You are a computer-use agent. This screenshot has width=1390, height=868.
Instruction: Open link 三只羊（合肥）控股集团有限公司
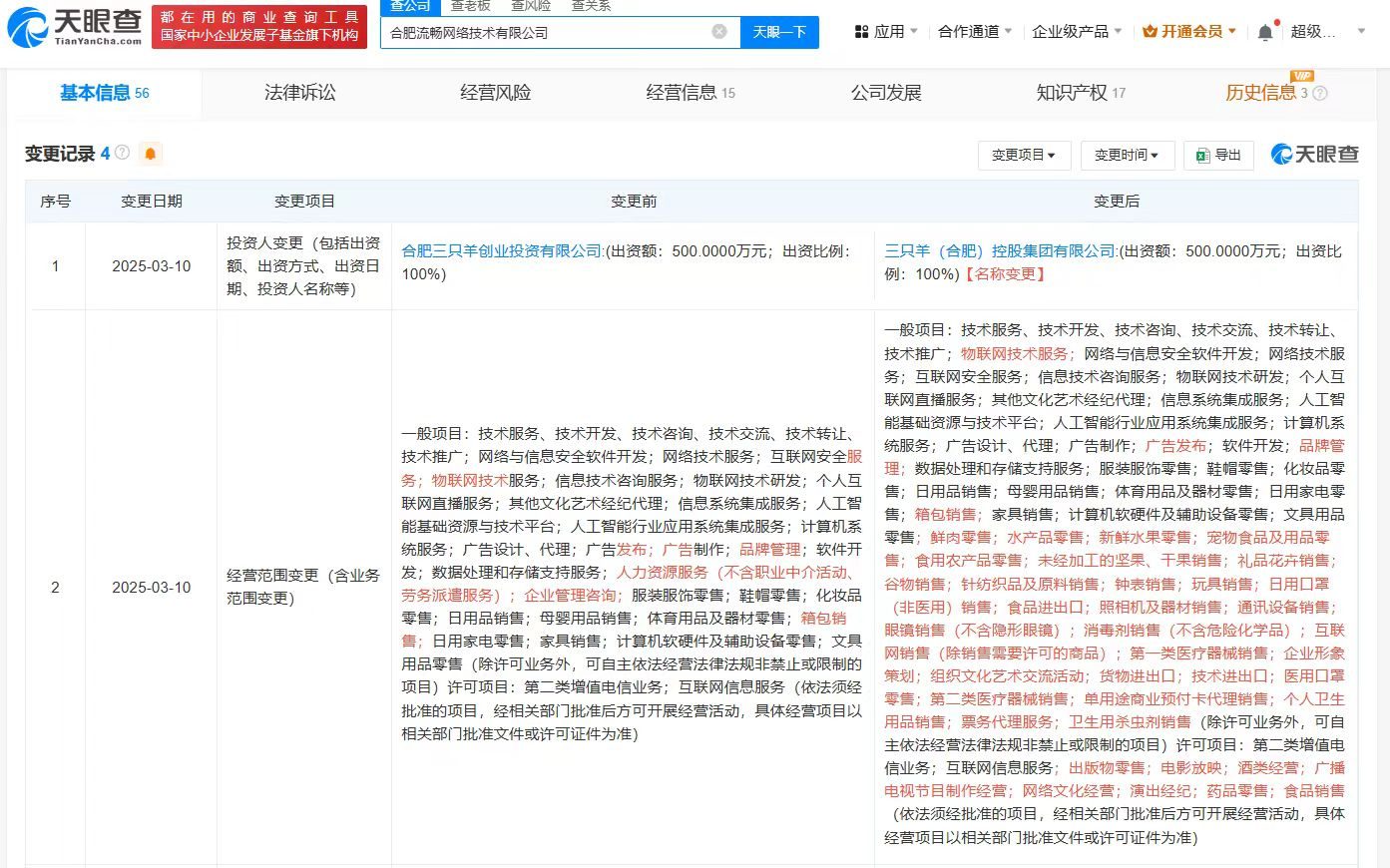point(999,250)
